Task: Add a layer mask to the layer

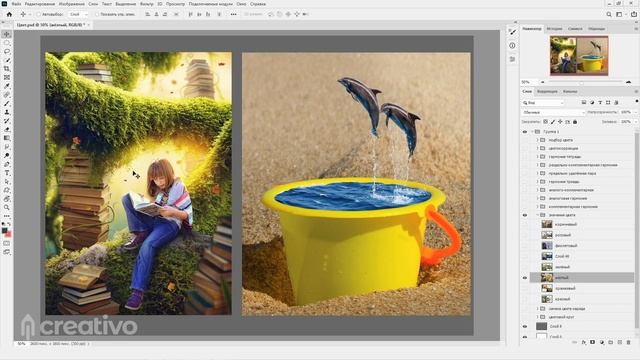Action: pyautogui.click(x=593, y=342)
